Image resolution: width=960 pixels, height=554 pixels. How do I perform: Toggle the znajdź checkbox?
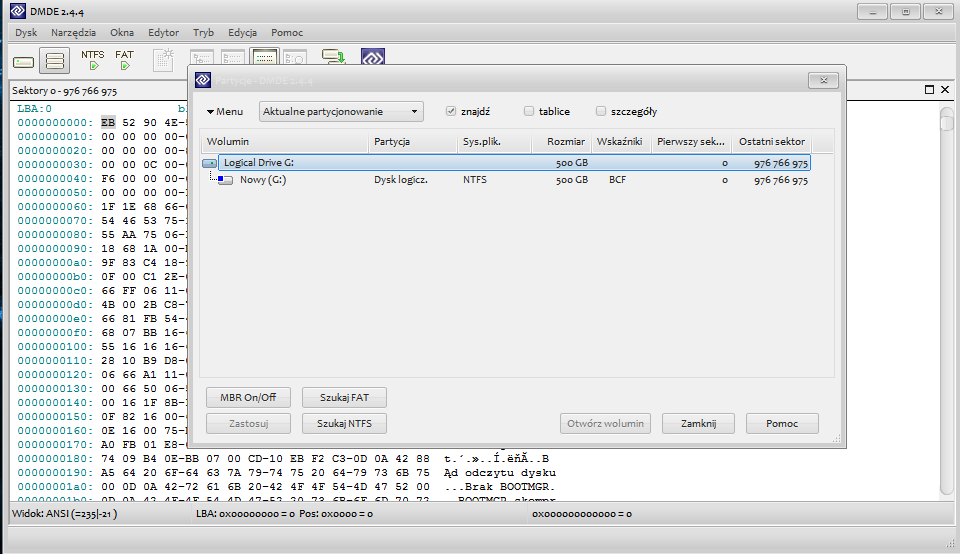451,111
